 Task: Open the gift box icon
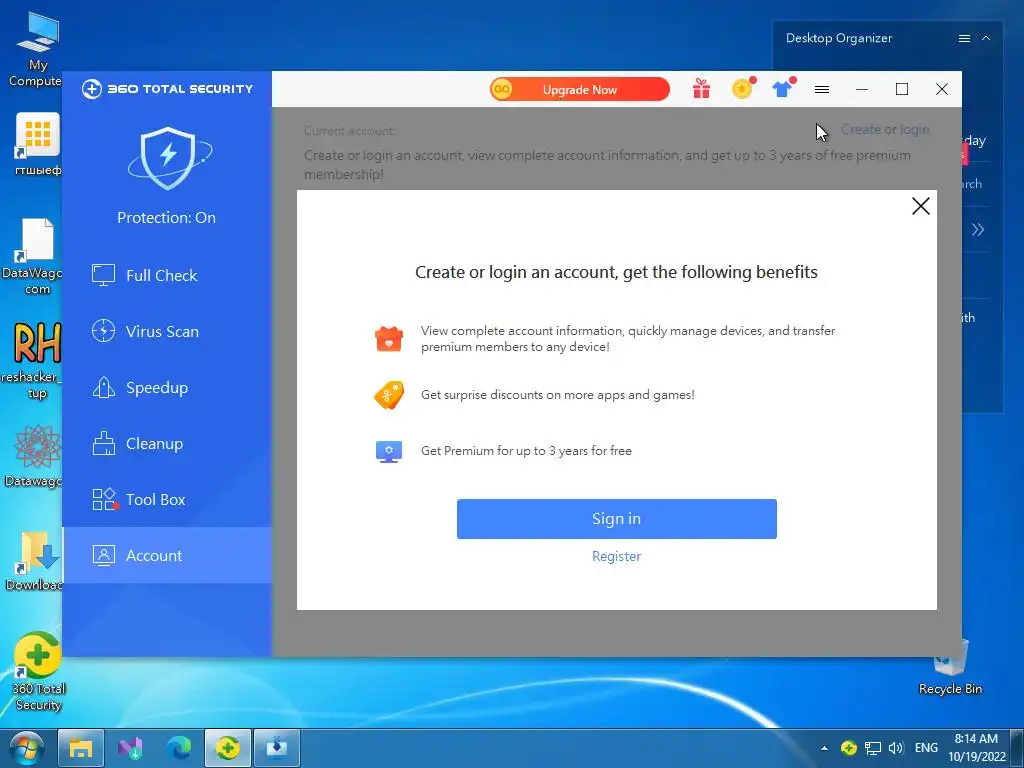point(701,89)
